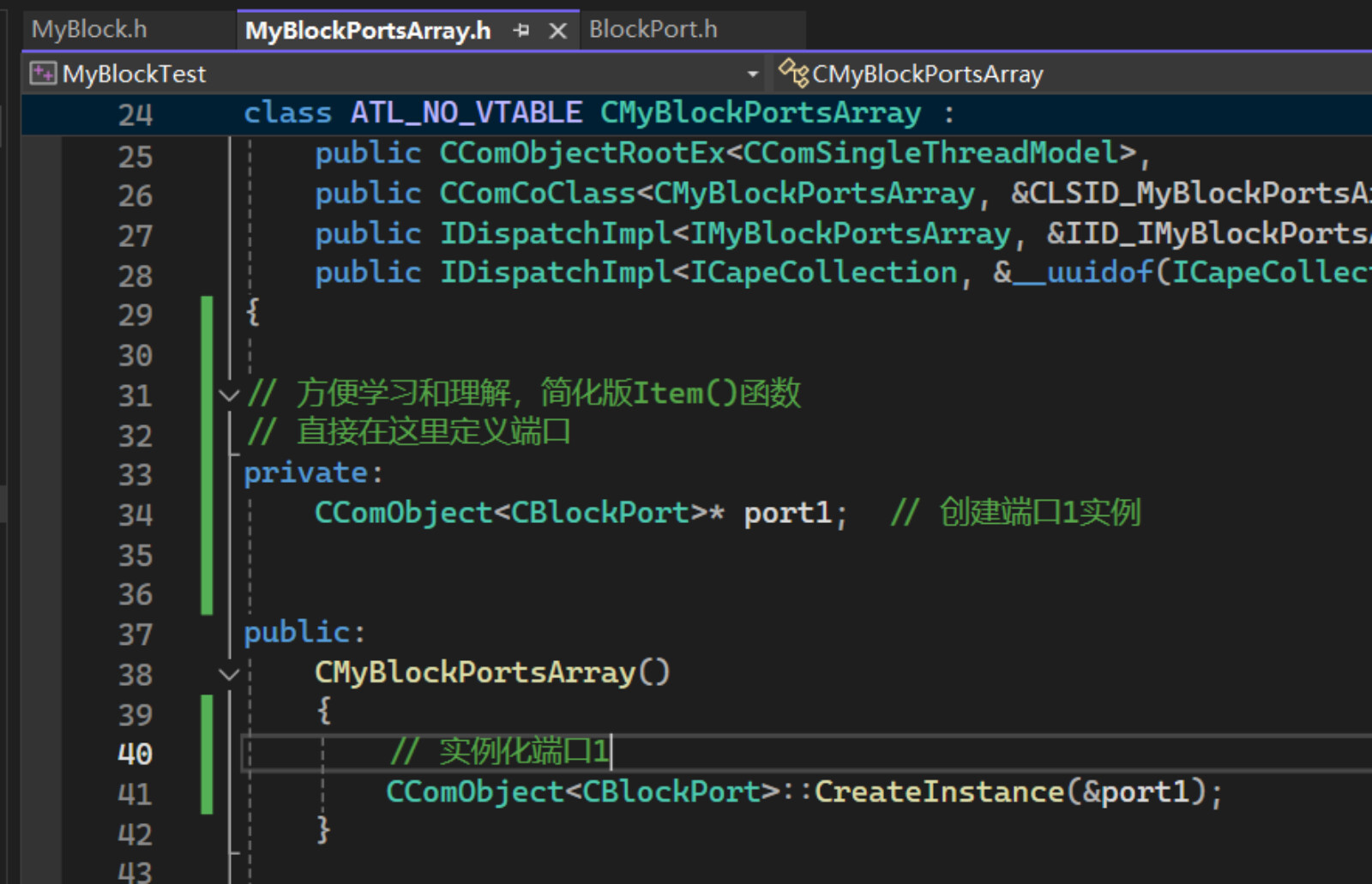1372x884 pixels.
Task: Place cursor at opening brace on line 29
Action: point(253,313)
